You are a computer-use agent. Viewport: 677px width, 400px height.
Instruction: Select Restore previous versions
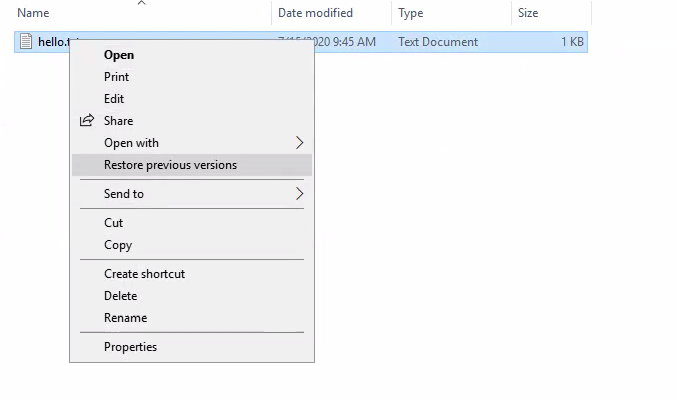point(192,165)
